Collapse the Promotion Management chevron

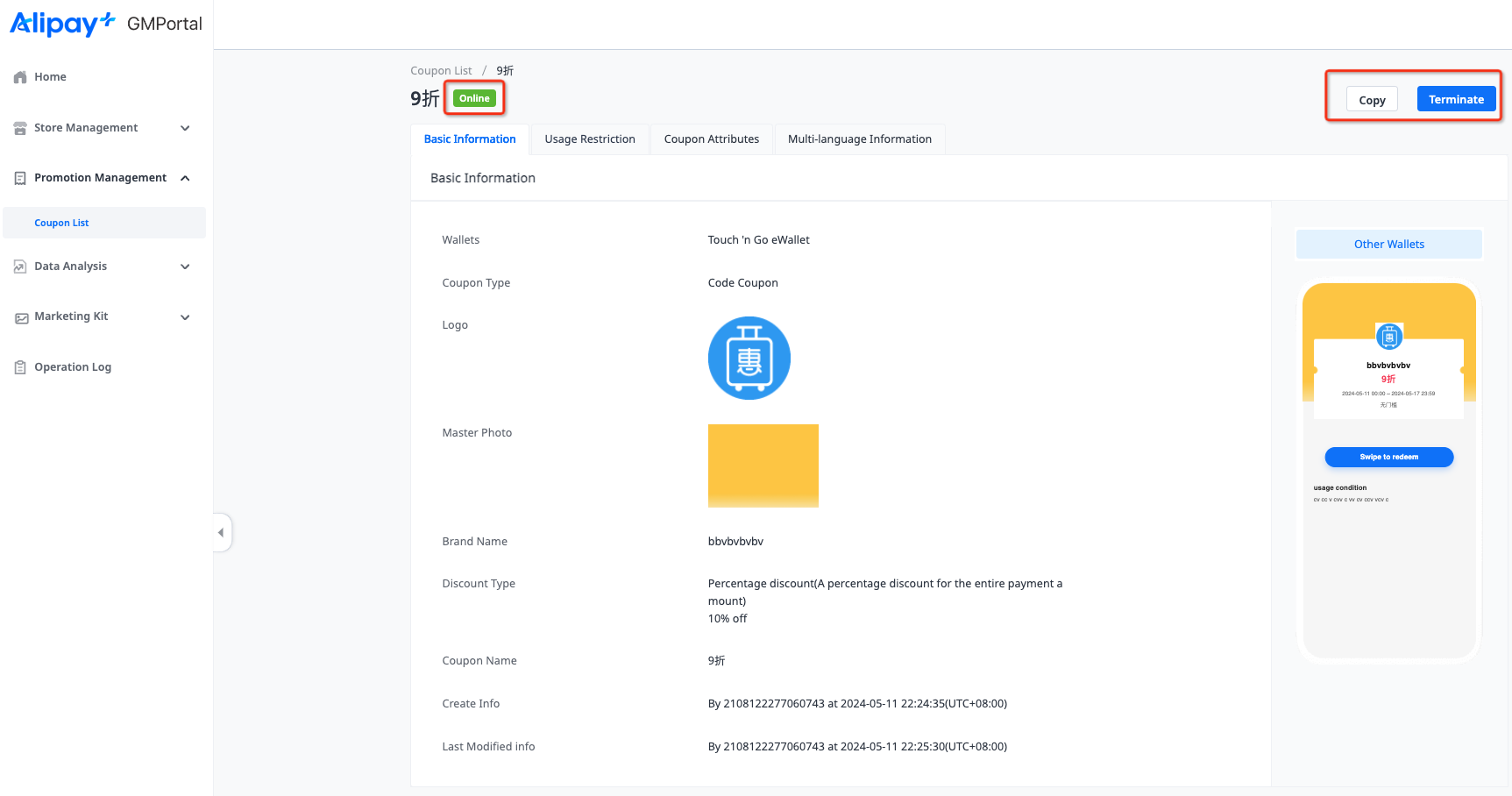coord(185,178)
